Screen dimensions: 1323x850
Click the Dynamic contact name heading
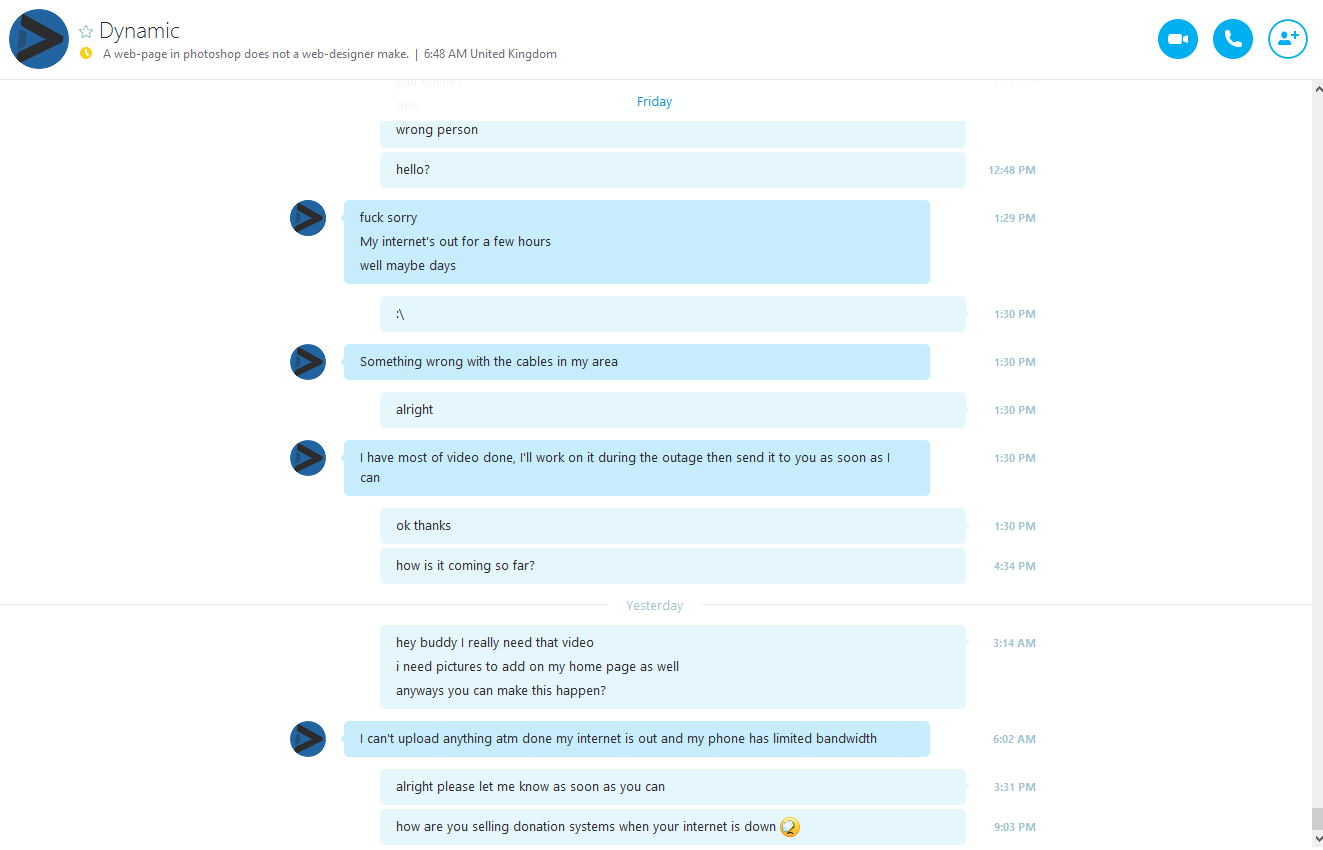(x=139, y=31)
